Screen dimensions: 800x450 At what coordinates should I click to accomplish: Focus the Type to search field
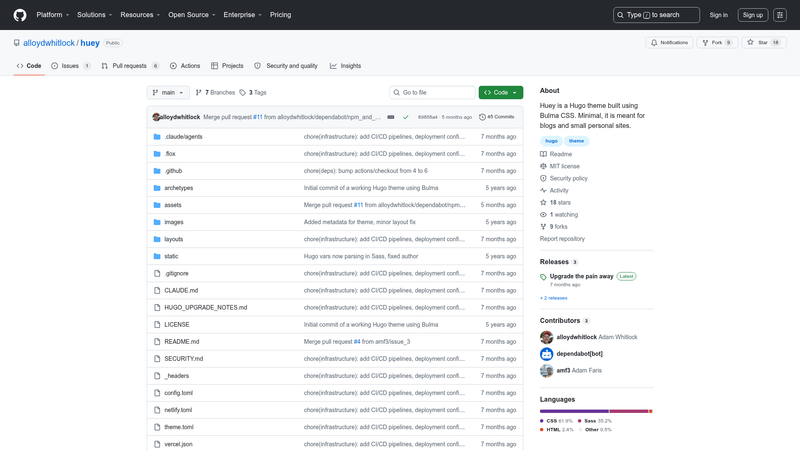pyautogui.click(x=656, y=15)
